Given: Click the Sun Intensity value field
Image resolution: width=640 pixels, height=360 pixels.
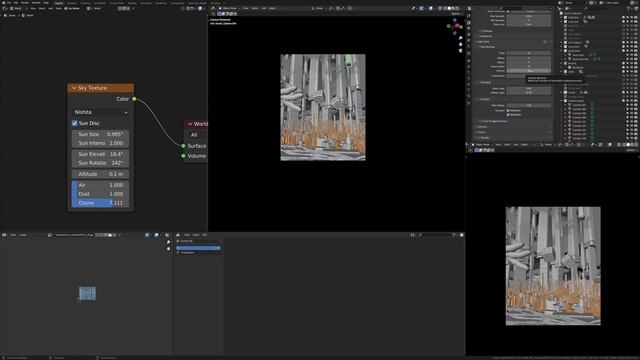Looking at the screenshot, I should point(100,143).
